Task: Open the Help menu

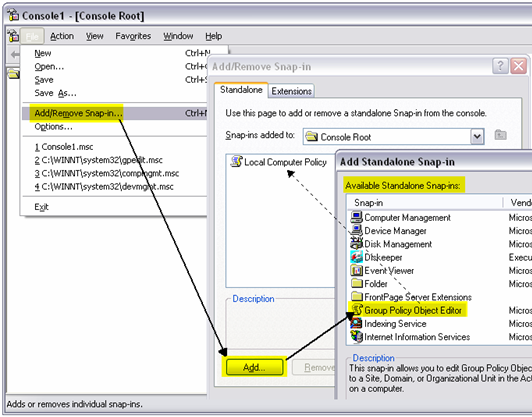Action: coord(213,36)
